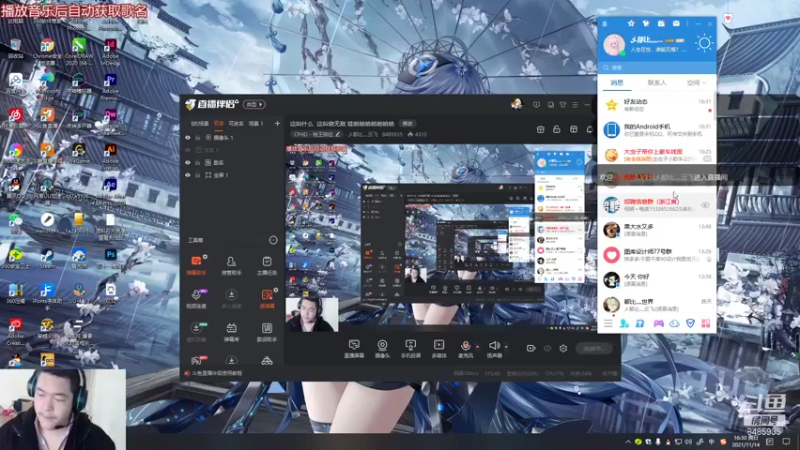Open 歌词助手 tool in toolbox

coord(266,332)
